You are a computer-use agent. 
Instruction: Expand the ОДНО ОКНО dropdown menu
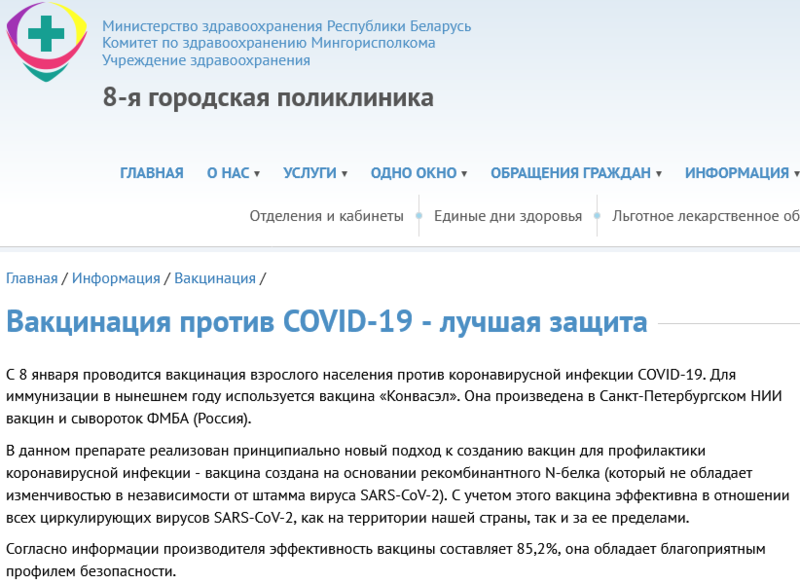[418, 173]
